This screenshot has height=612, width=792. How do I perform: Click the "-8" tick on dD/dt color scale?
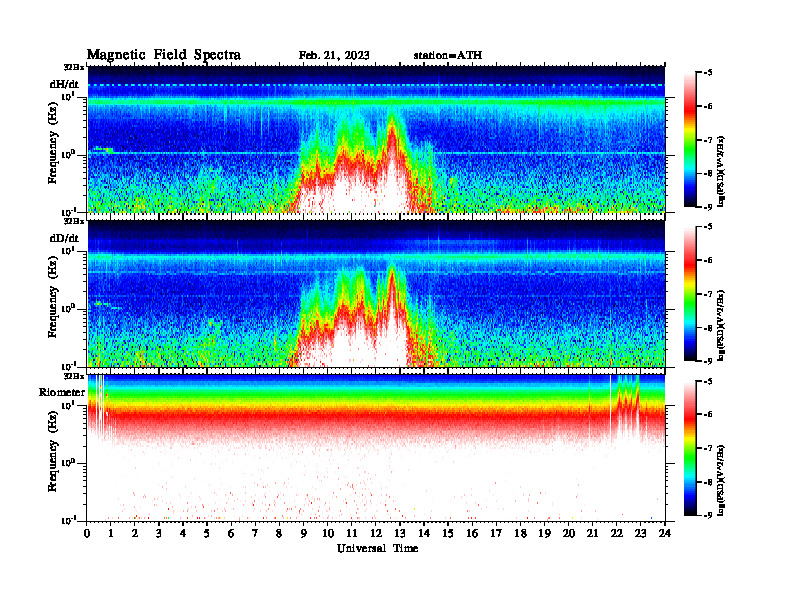[x=708, y=328]
